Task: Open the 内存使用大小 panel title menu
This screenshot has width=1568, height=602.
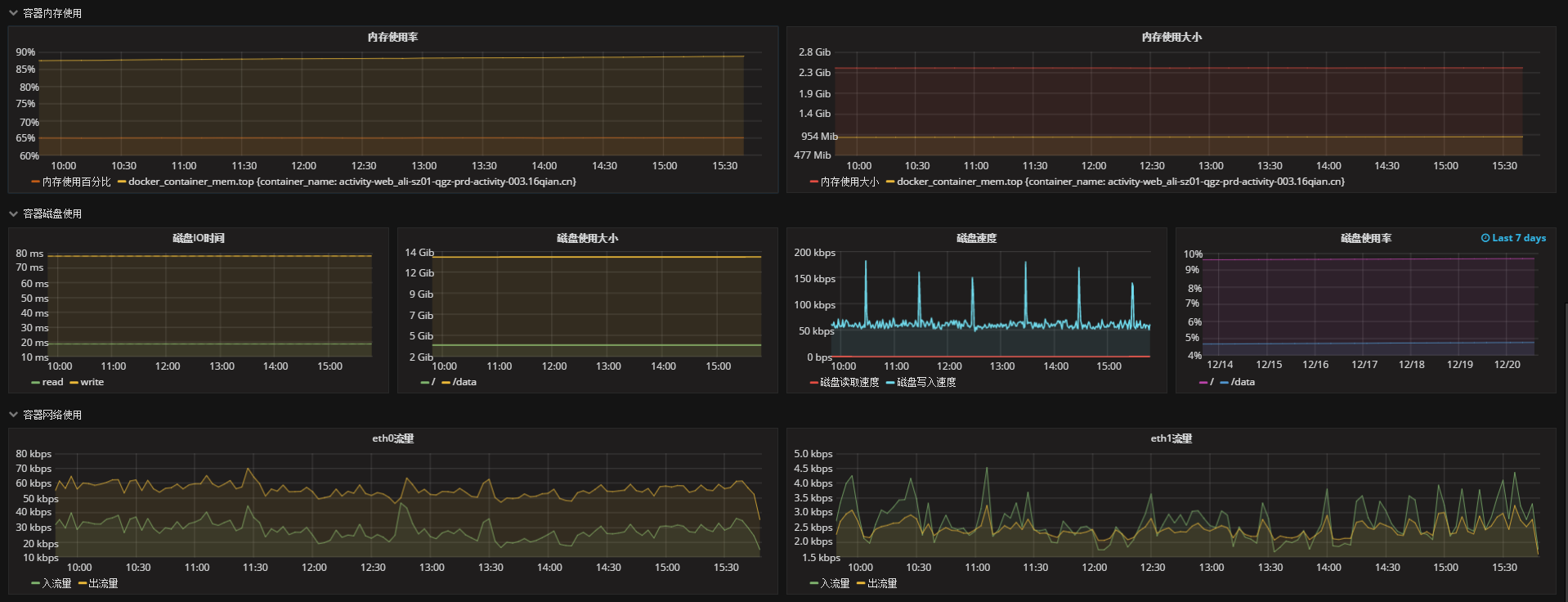Action: click(x=1172, y=38)
